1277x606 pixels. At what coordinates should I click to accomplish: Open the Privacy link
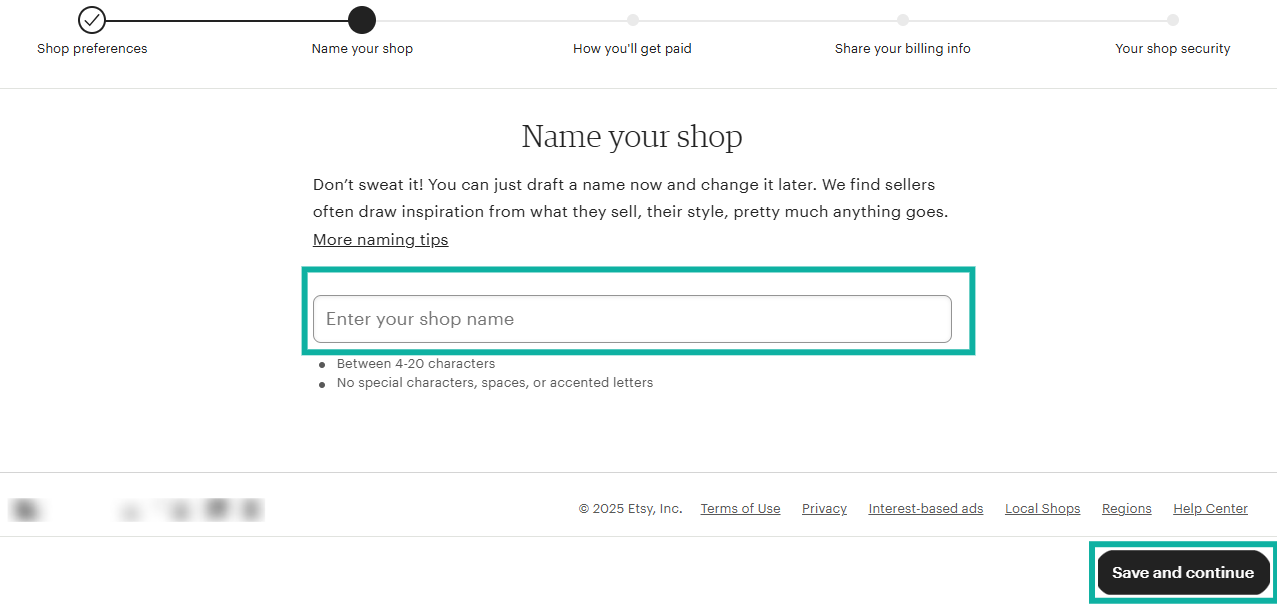tap(823, 508)
